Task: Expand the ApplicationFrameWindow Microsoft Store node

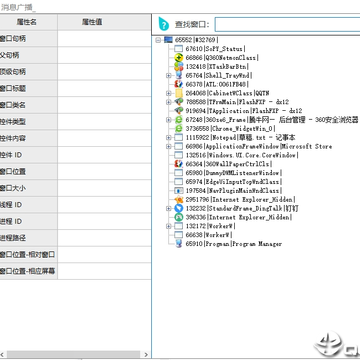Action: (169, 146)
